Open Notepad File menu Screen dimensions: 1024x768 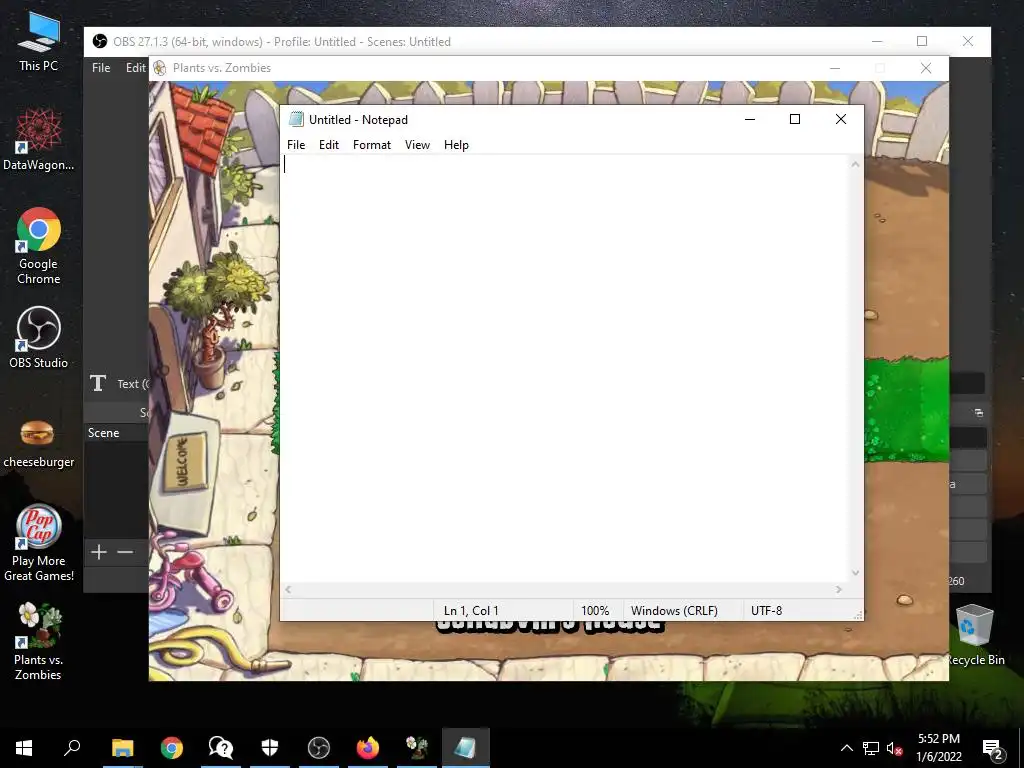click(296, 145)
